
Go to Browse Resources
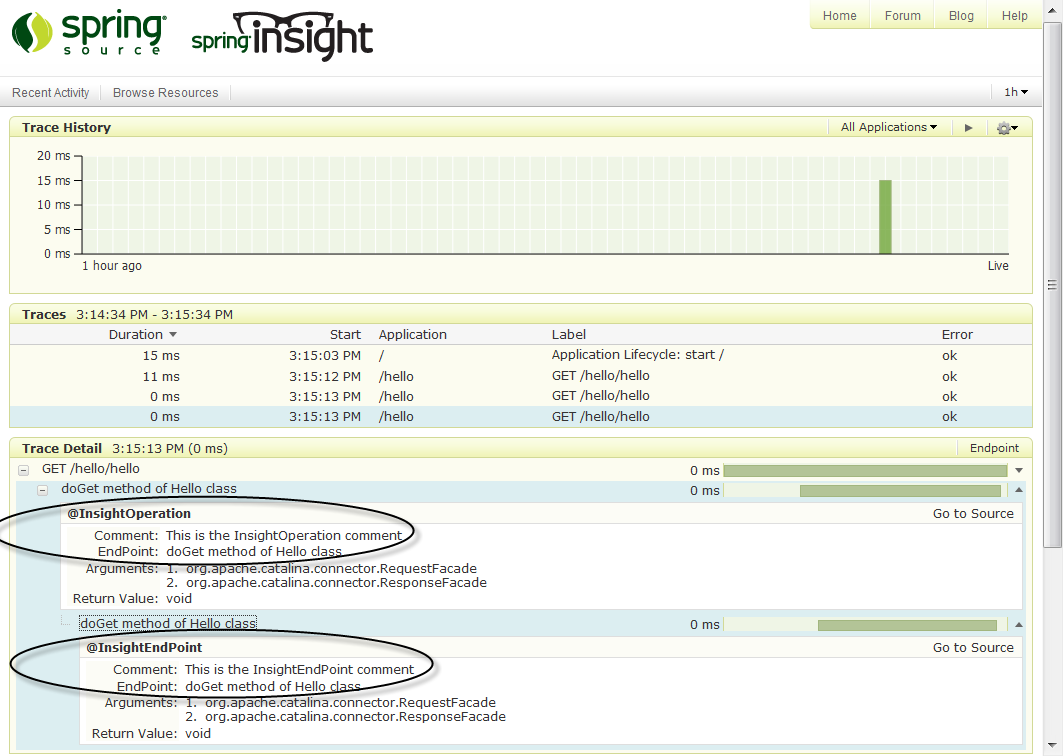point(165,93)
